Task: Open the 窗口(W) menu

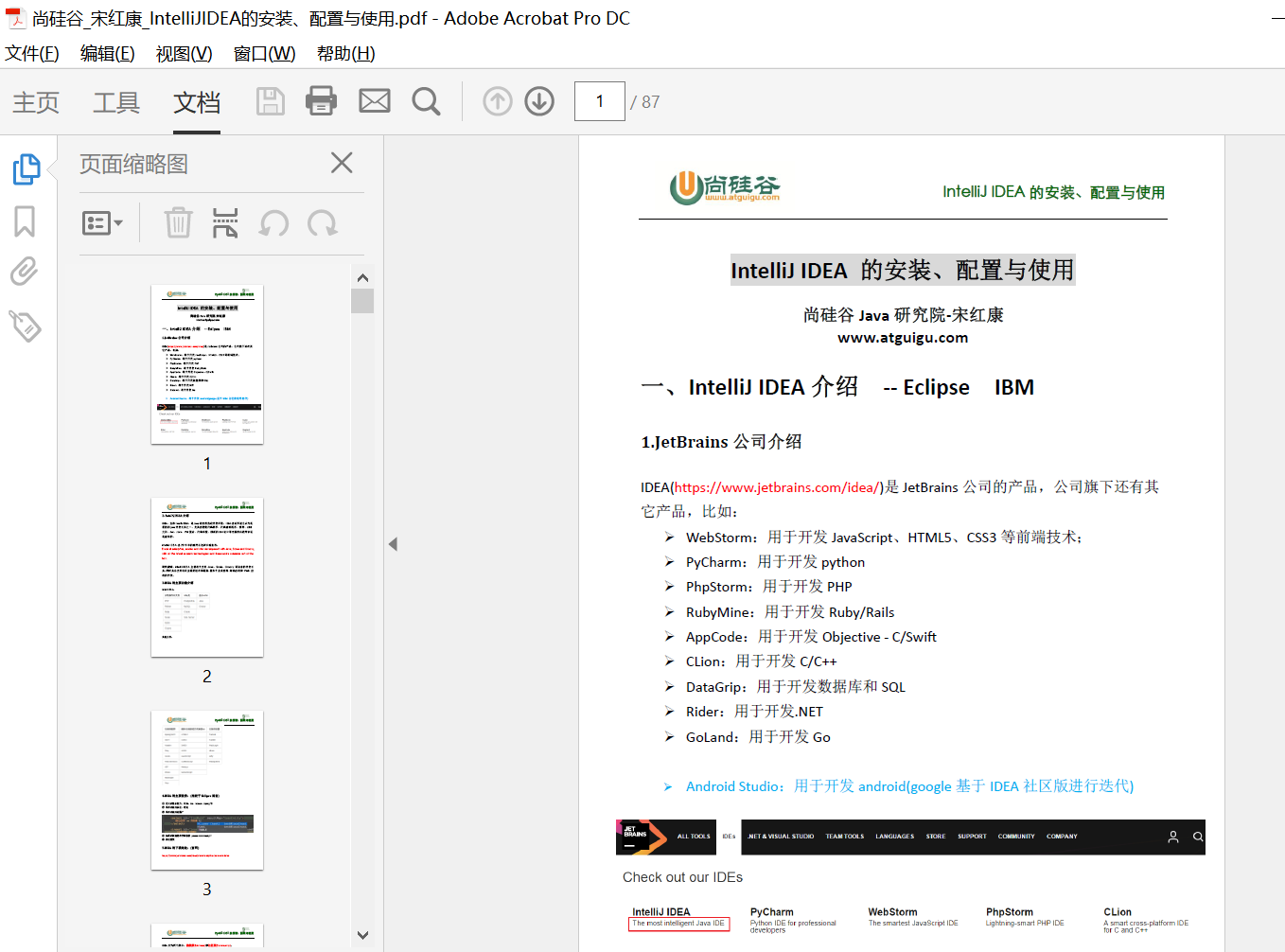Action: [265, 54]
